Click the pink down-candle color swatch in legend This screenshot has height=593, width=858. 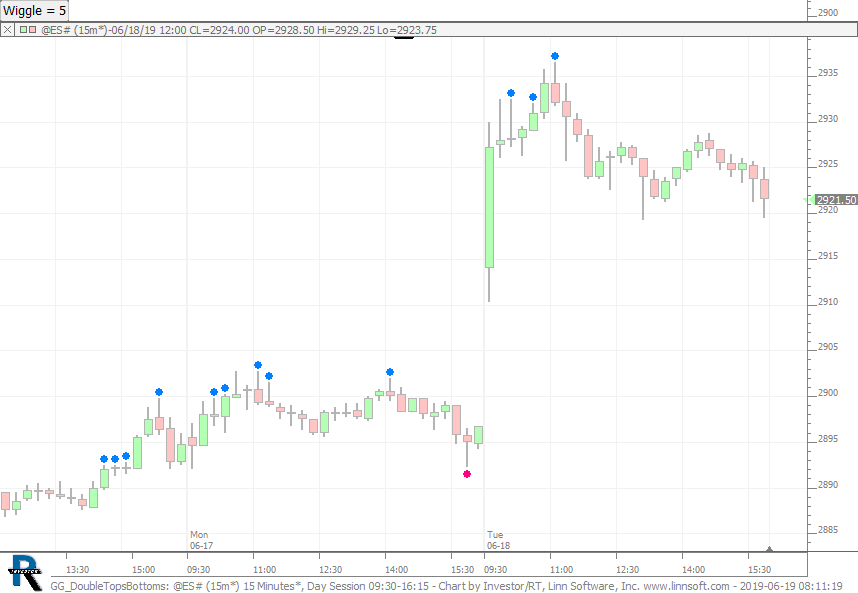(x=33, y=30)
